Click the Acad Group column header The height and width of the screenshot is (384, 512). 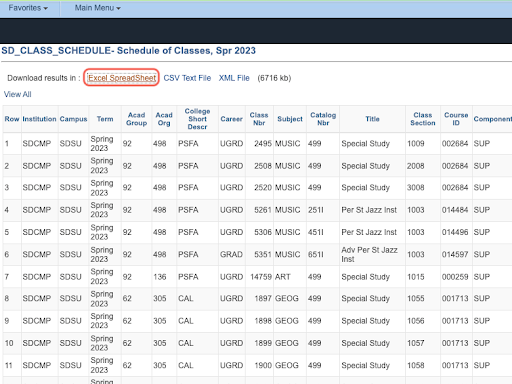(x=136, y=119)
